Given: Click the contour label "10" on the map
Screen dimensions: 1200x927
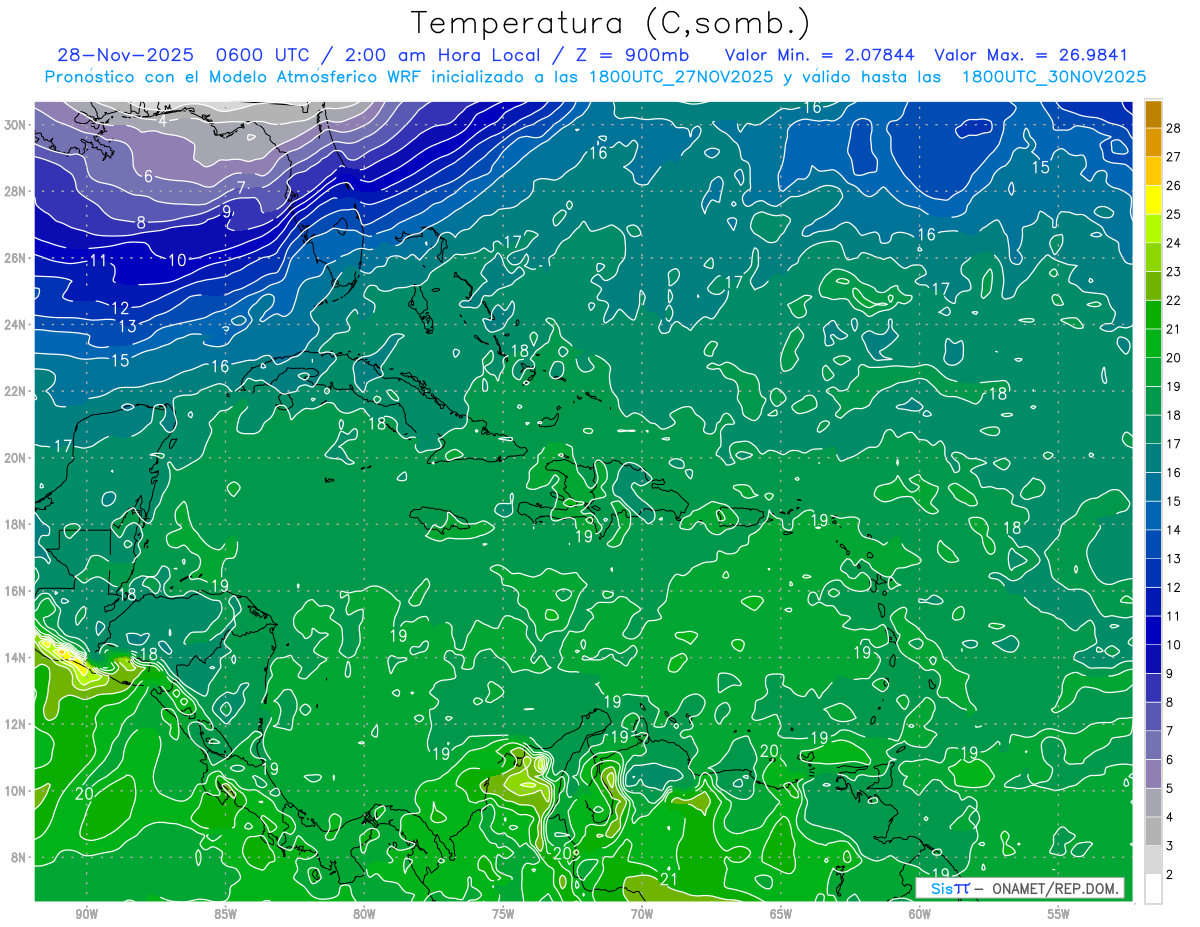Looking at the screenshot, I should click(177, 260).
